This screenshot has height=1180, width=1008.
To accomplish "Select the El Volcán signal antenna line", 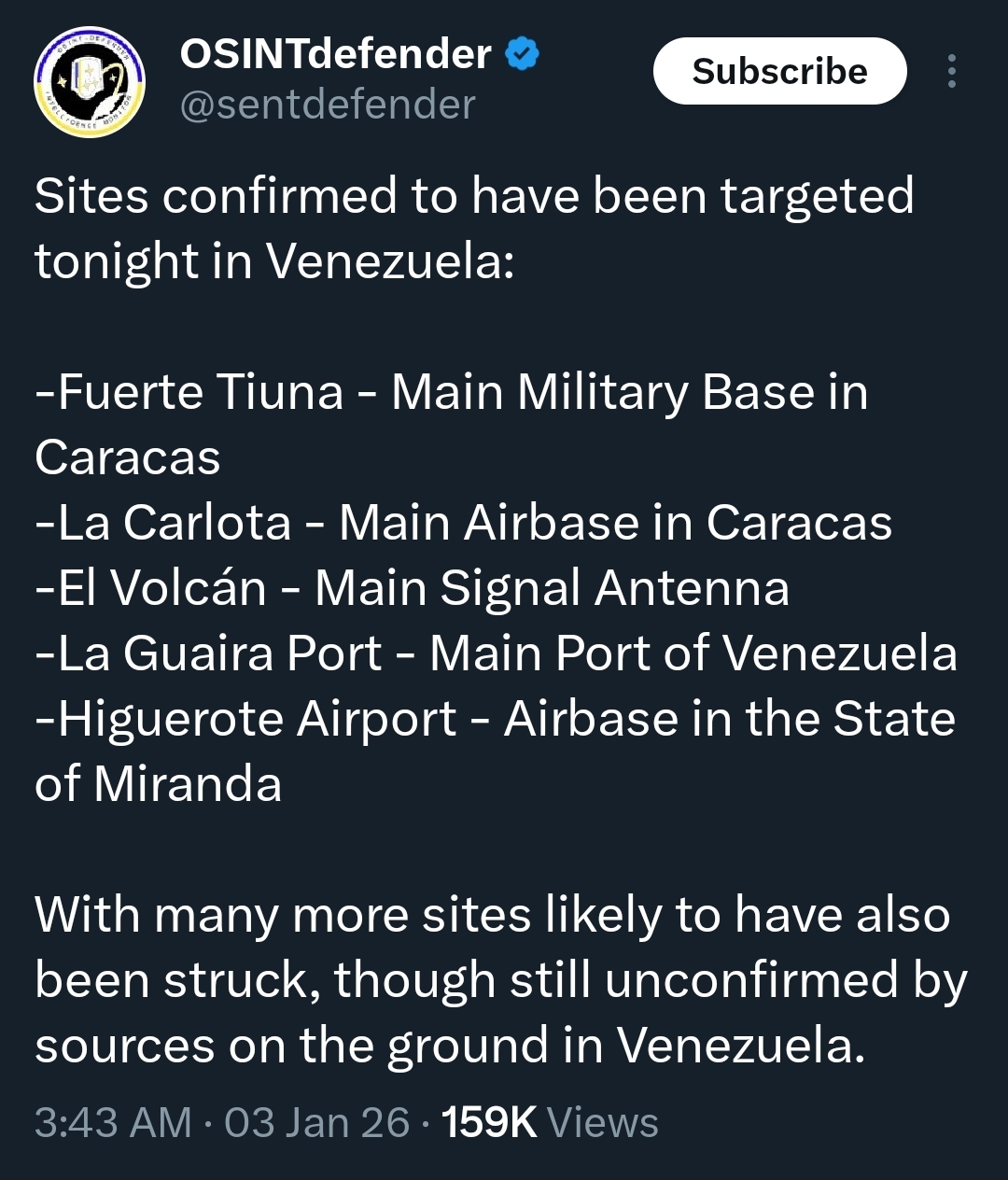I will (412, 588).
